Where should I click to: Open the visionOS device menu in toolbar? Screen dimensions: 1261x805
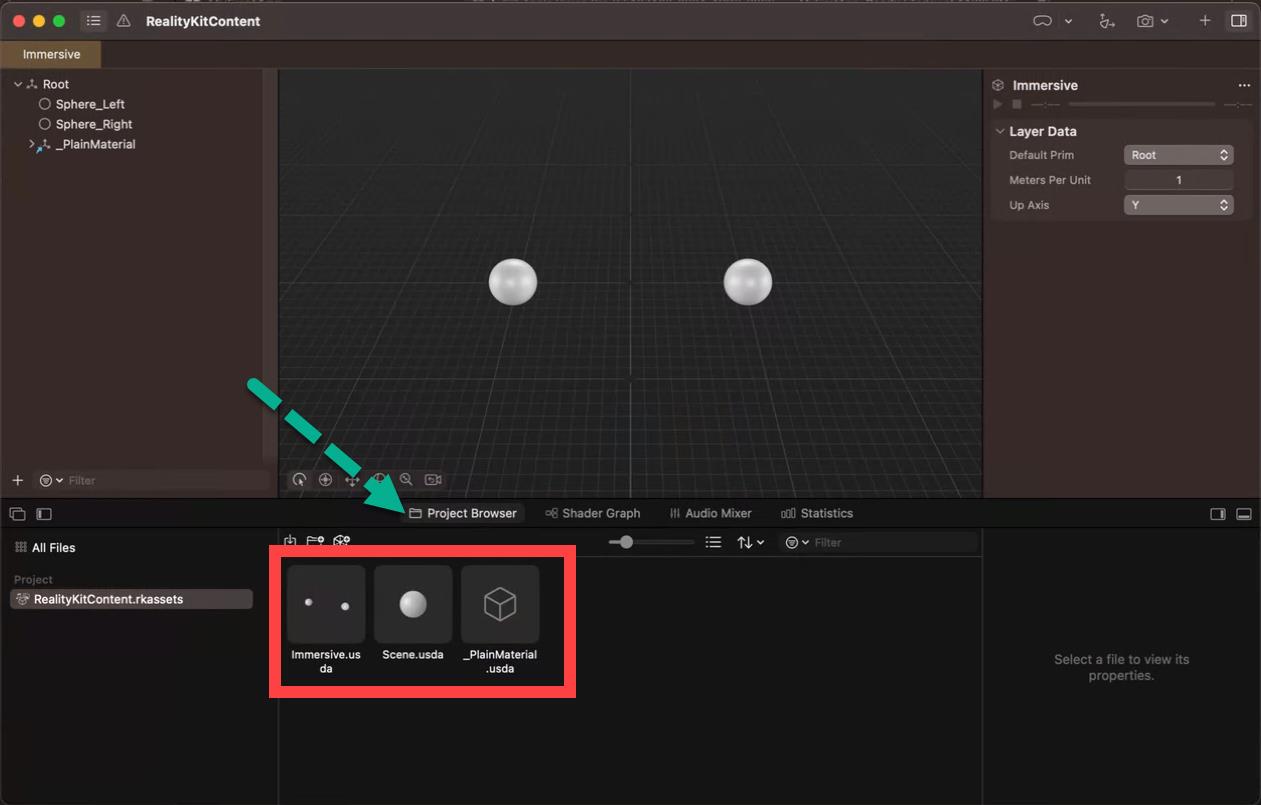click(1053, 21)
